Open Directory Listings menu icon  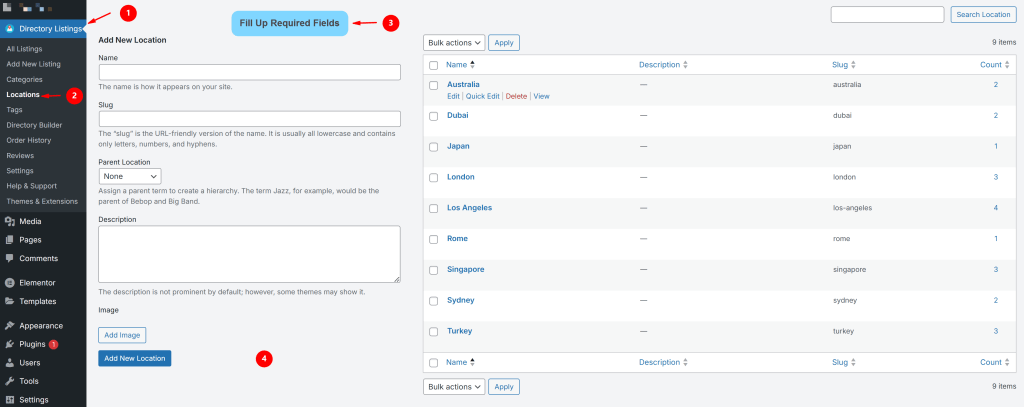pos(10,29)
